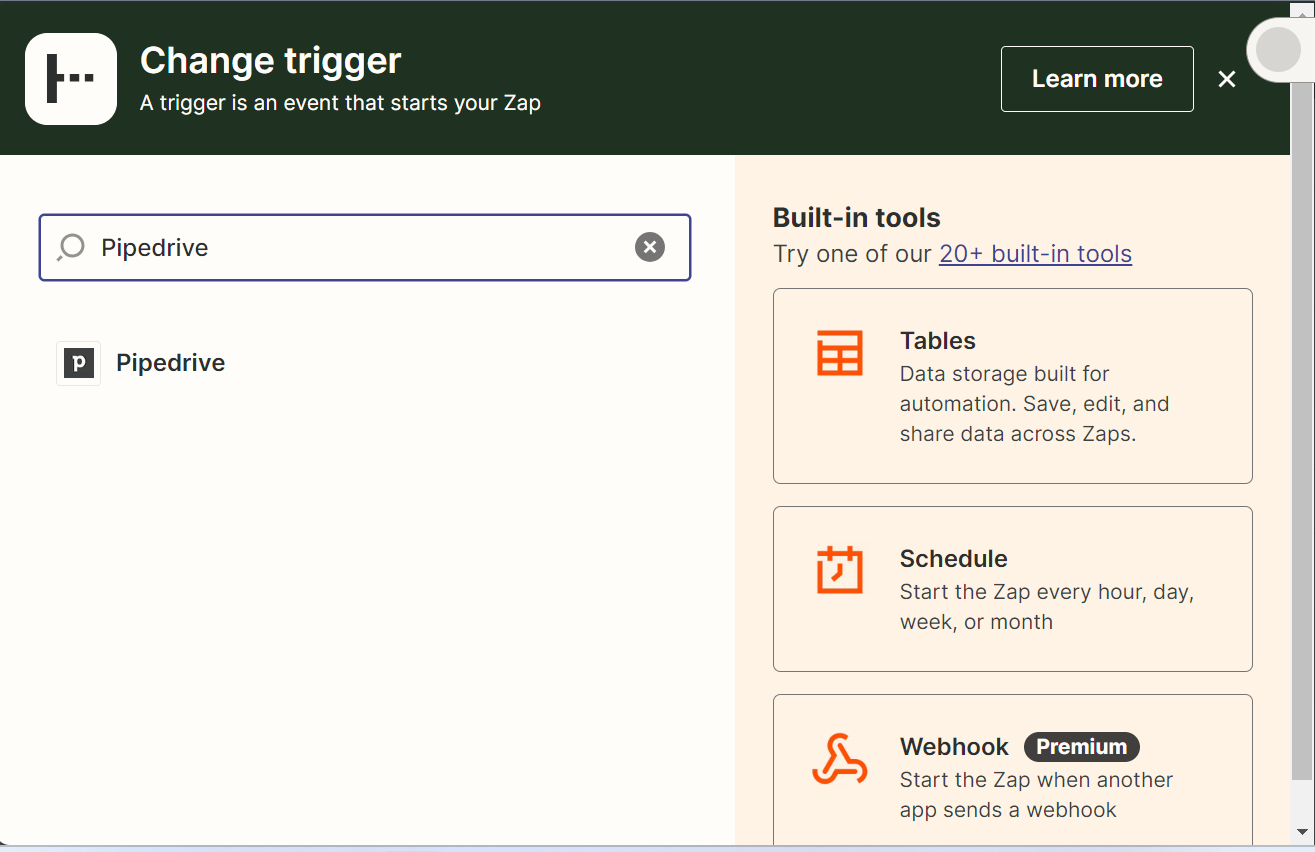Screen dimensions: 1315x852
Task: Click the orange Webhook icon
Action: tap(839, 760)
